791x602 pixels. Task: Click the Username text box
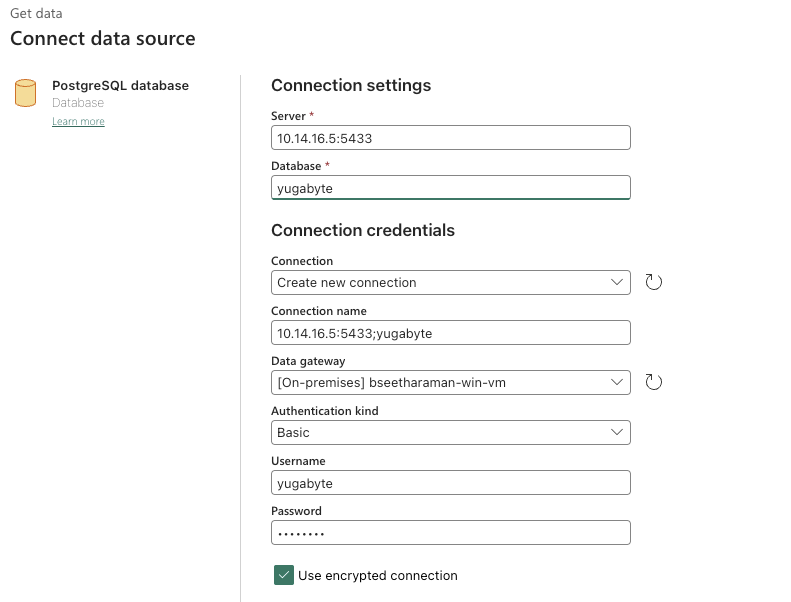coord(450,482)
